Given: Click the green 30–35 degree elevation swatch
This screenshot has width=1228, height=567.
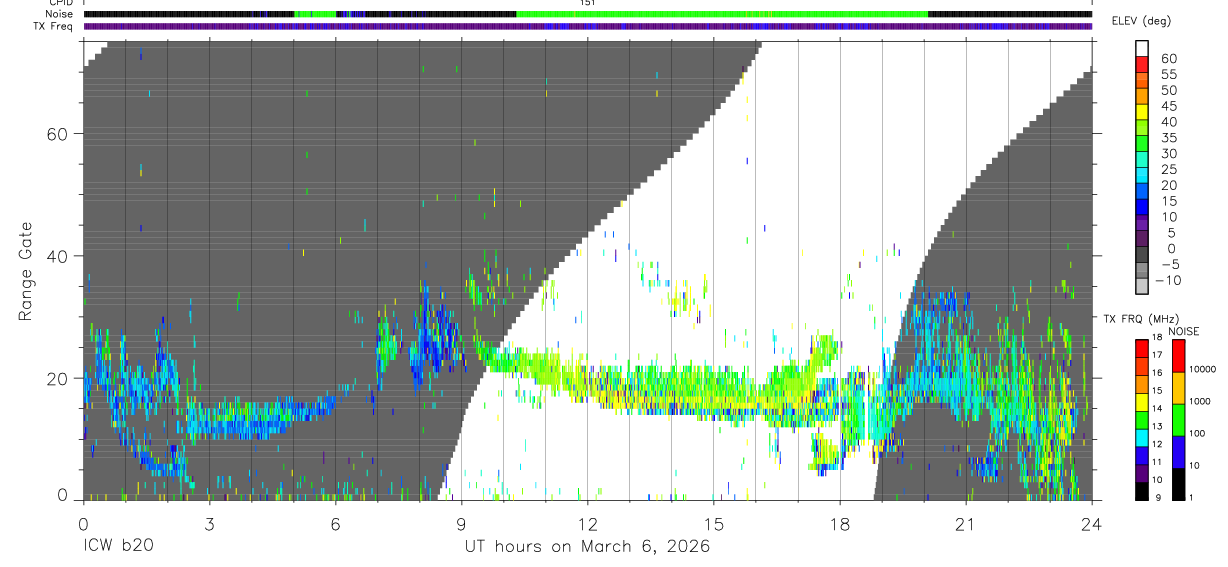Looking at the screenshot, I should [1142, 145].
